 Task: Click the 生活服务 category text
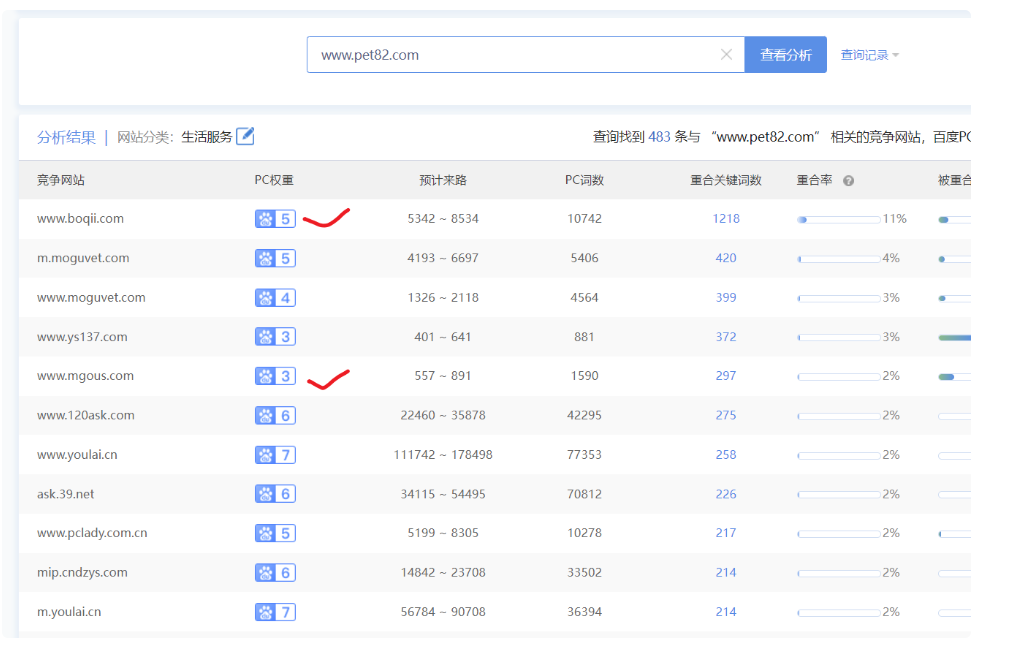coord(207,137)
